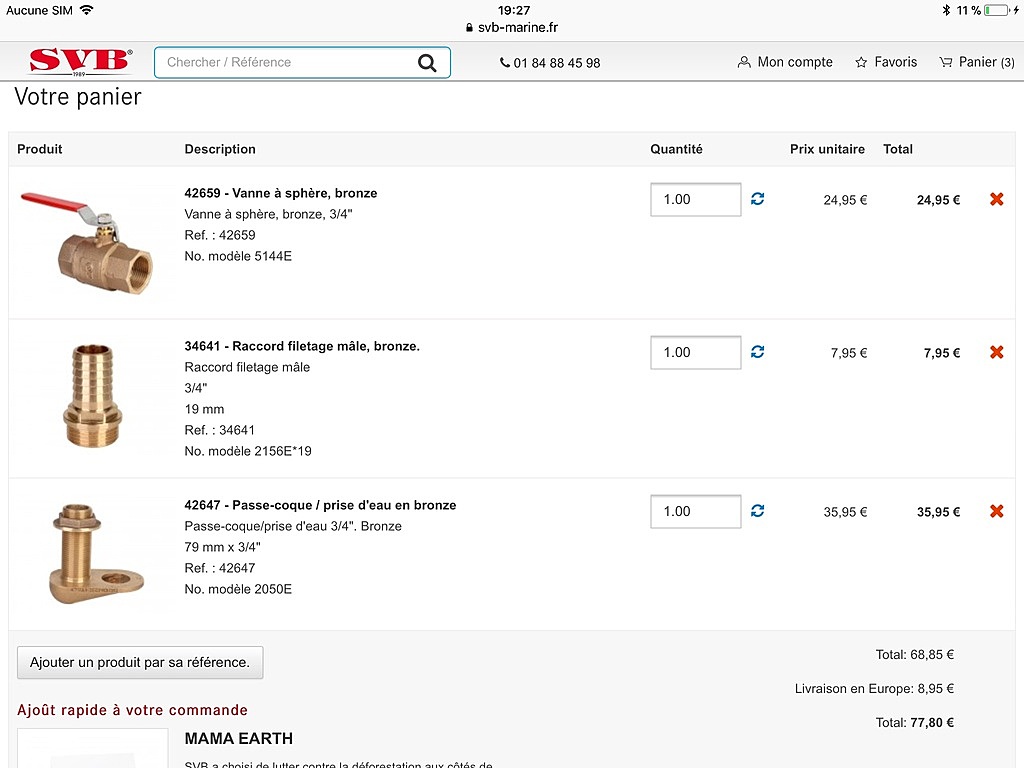The width and height of the screenshot is (1024, 768).
Task: Click the search magnifier icon
Action: 427,63
